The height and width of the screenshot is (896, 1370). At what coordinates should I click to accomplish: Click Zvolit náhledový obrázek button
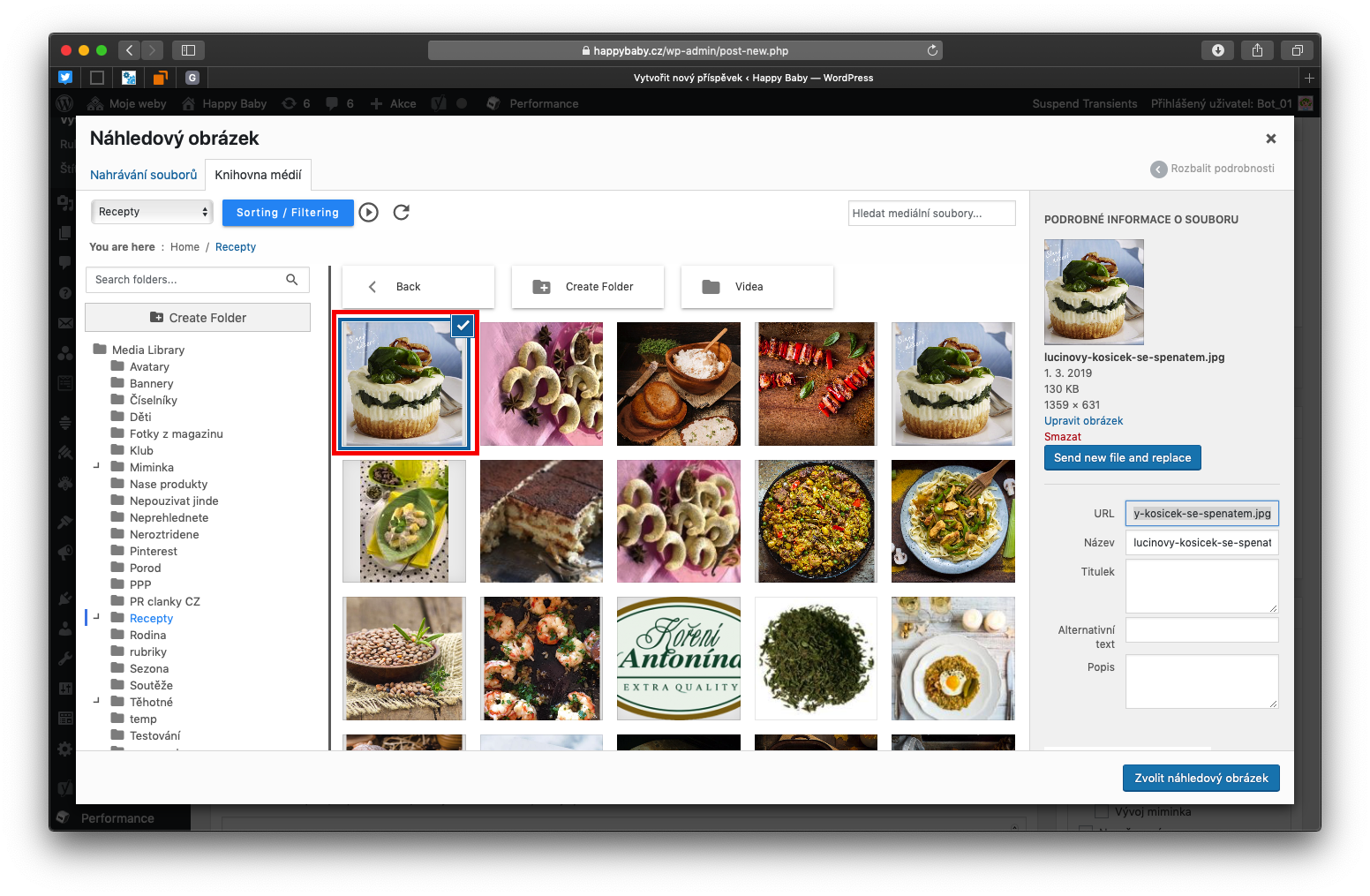(x=1201, y=778)
